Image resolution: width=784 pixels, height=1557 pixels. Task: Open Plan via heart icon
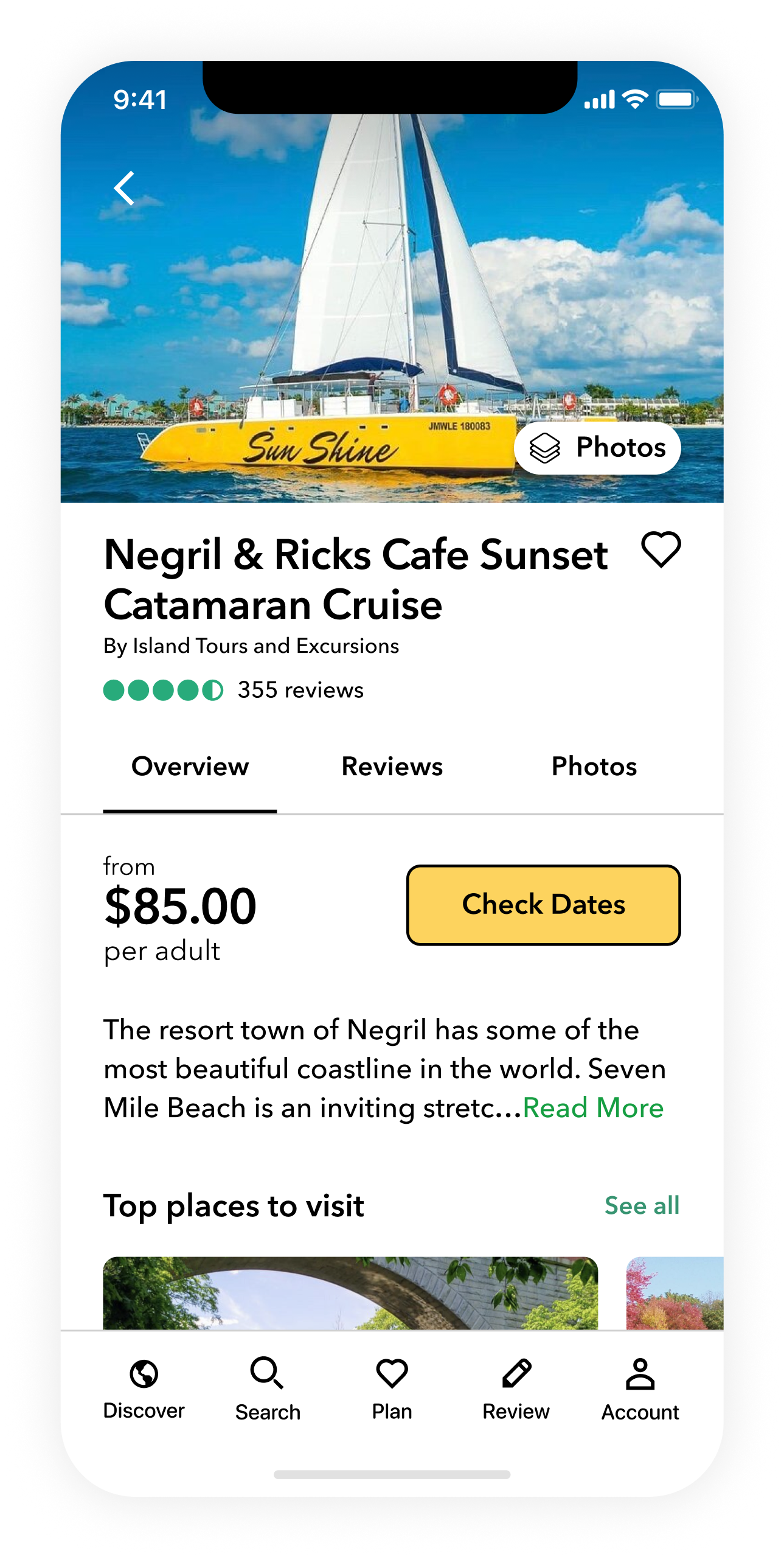tap(392, 1374)
